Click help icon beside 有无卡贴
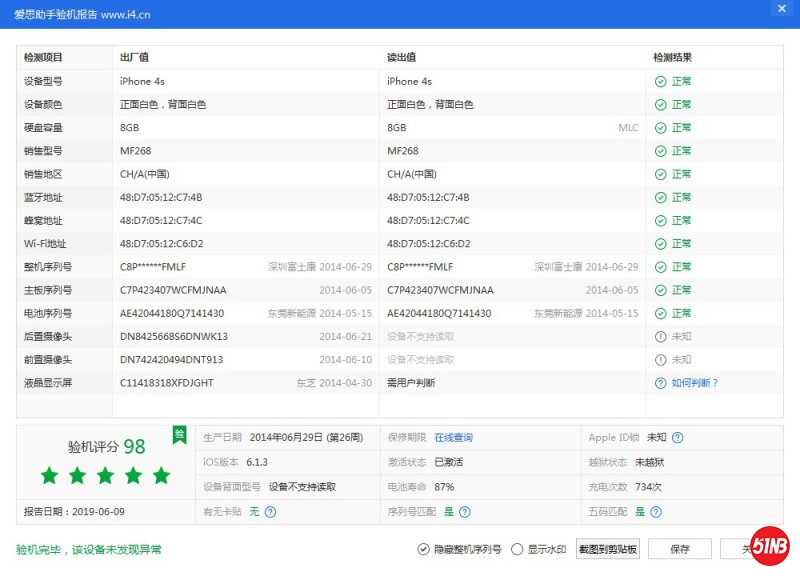Screen dimensions: 800x576 (270, 511)
